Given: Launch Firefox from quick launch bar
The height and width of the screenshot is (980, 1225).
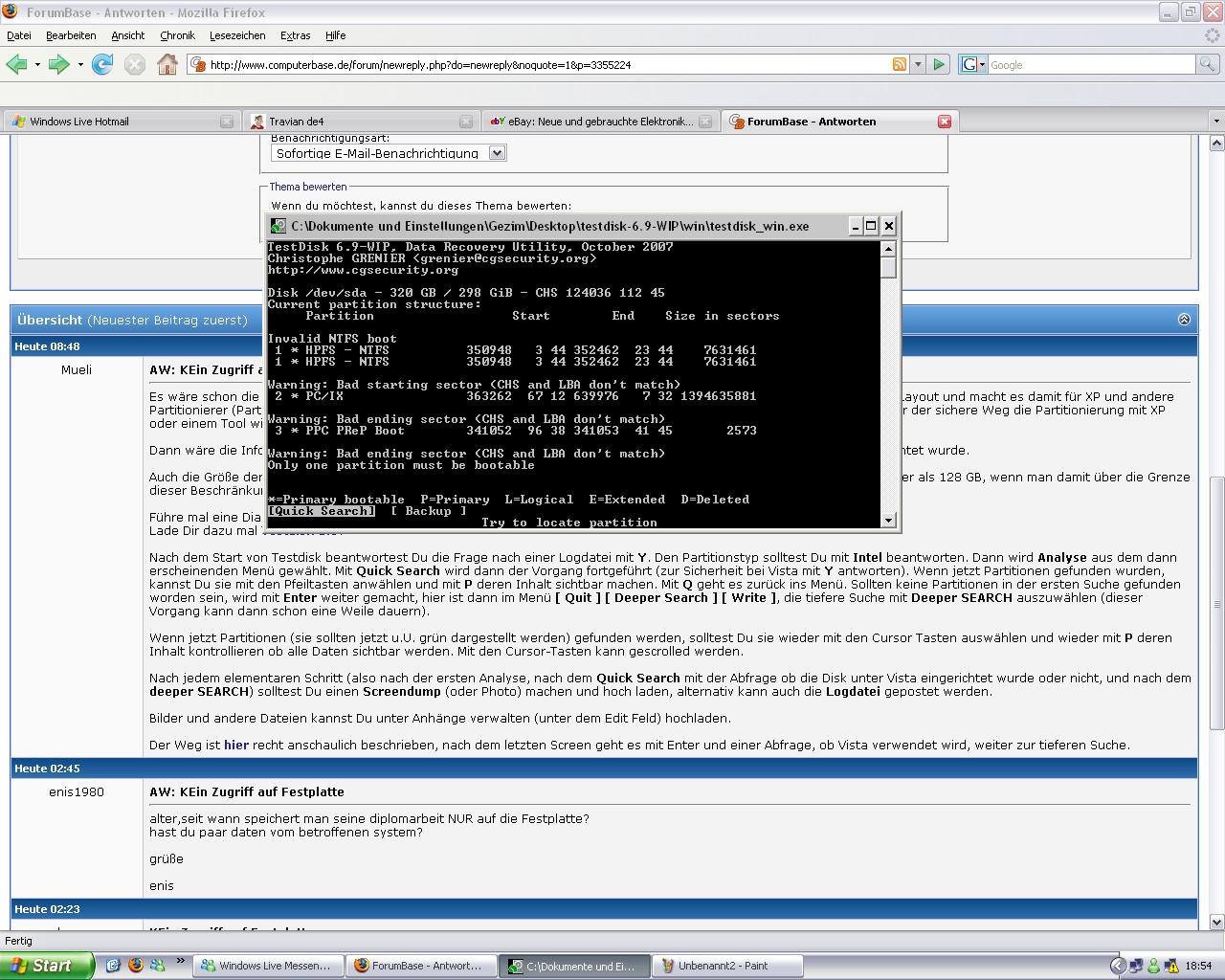Looking at the screenshot, I should tap(135, 966).
